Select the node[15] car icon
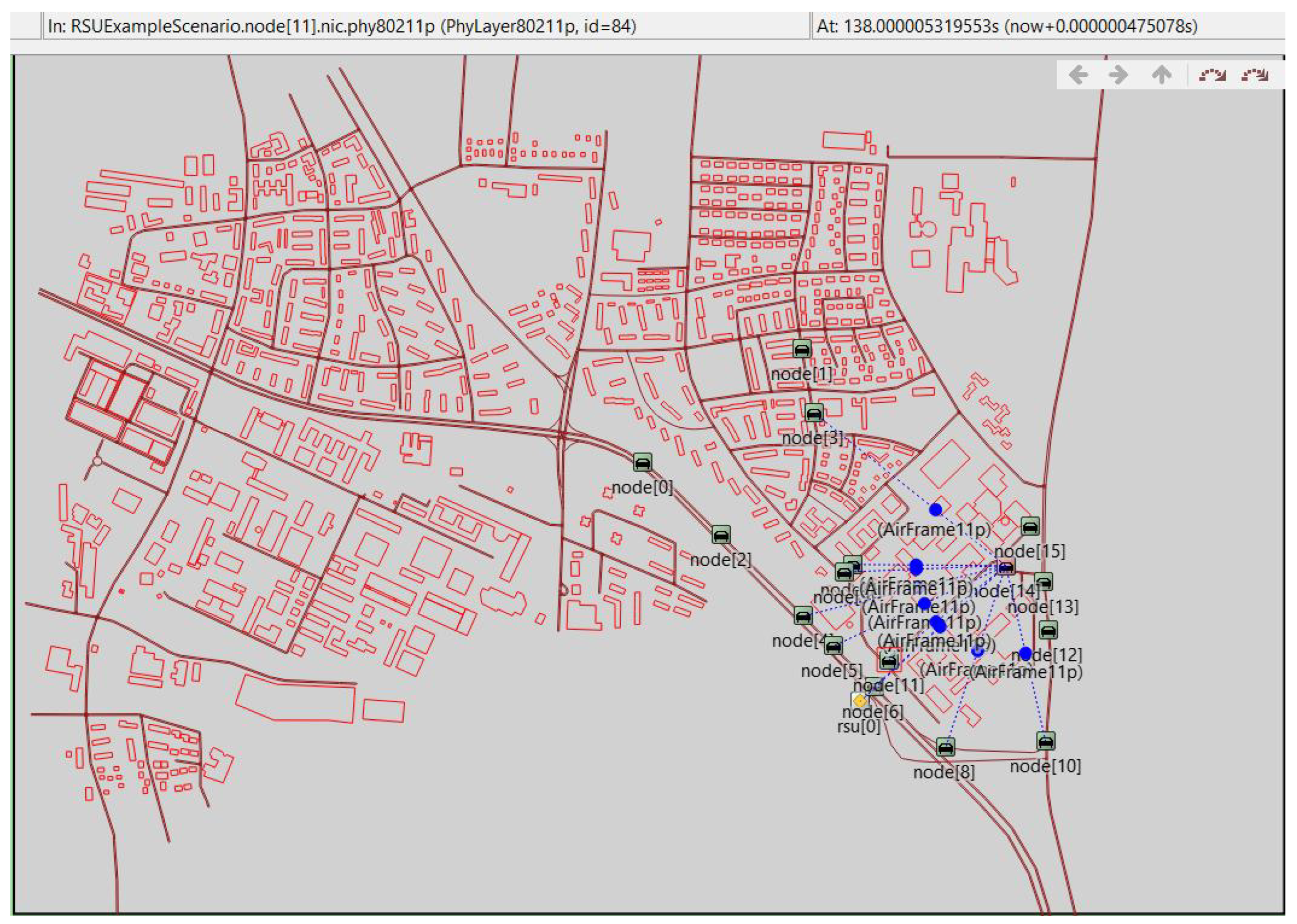The height and width of the screenshot is (924, 1297). coord(1030,526)
